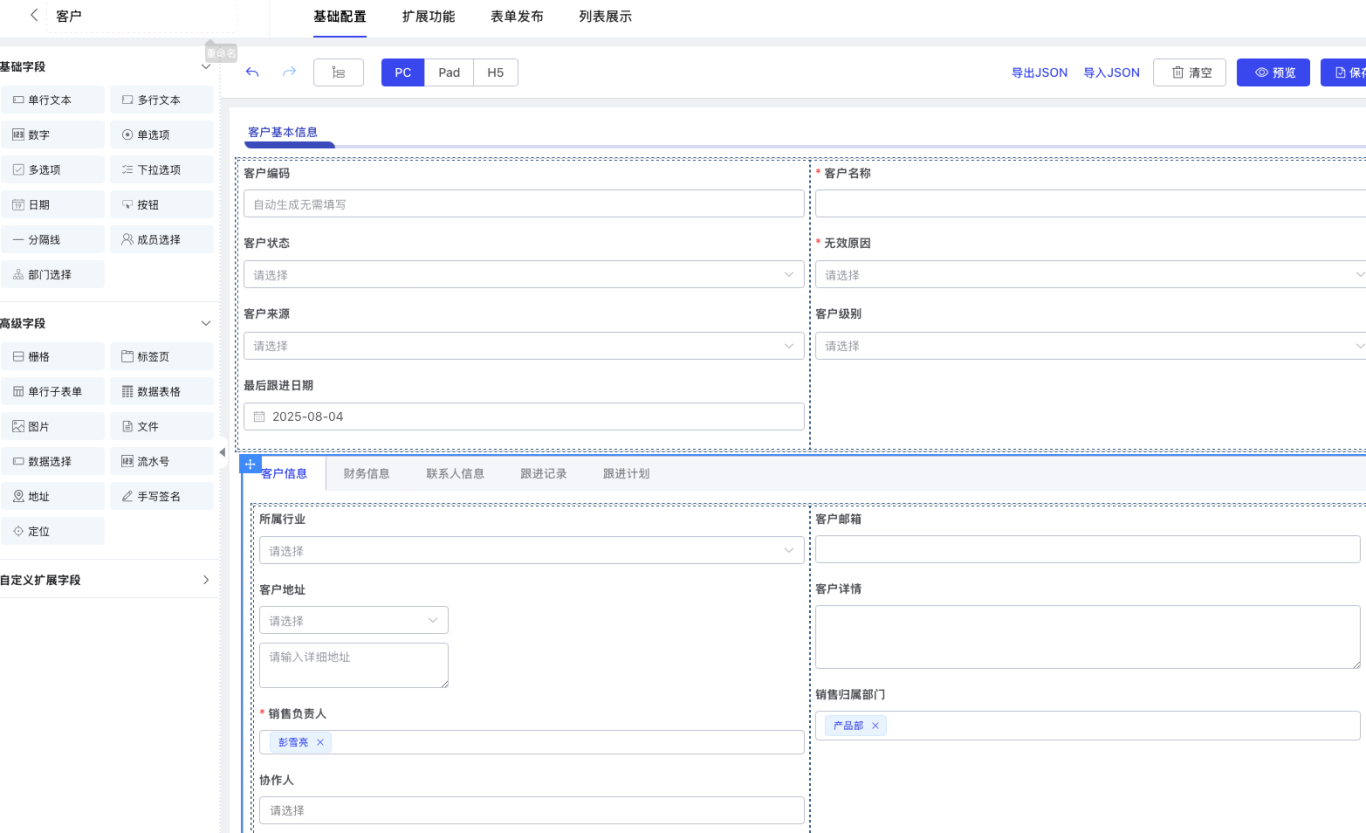Click the 协作人 selection field
Image resolution: width=1366 pixels, height=833 pixels.
(532, 810)
